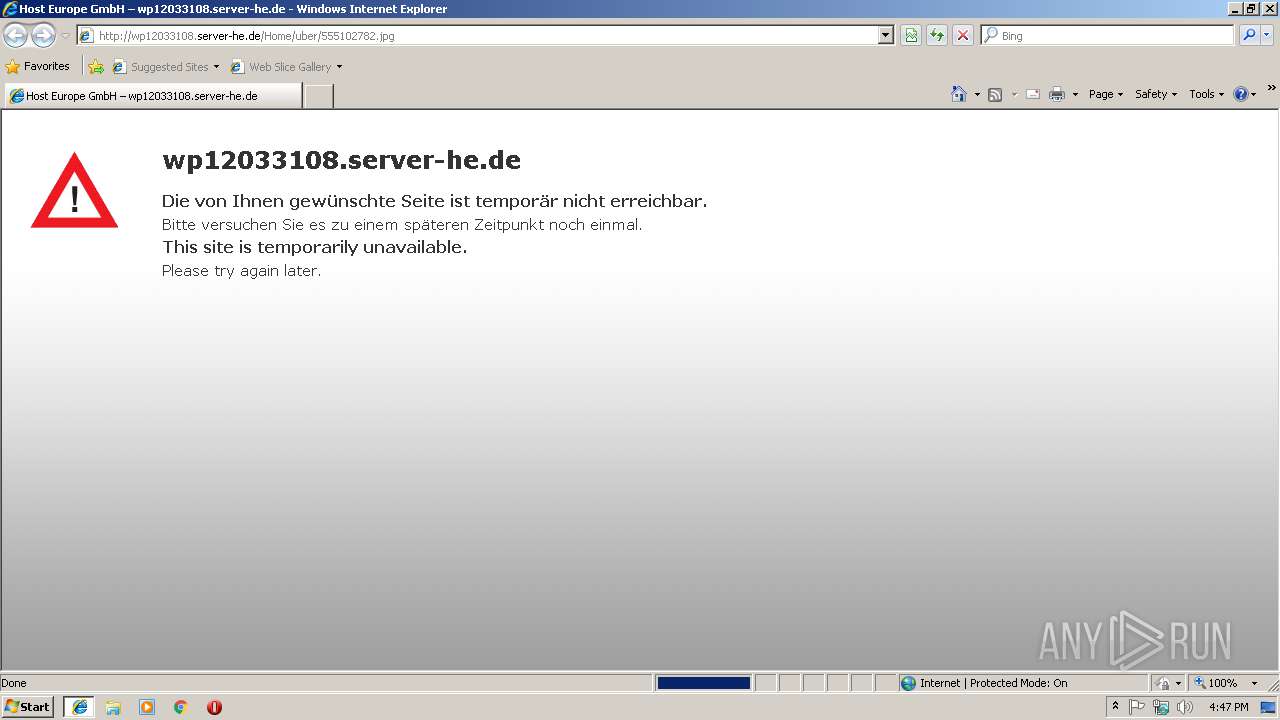
Task: Expand the Print dropdown arrow
Action: pyautogui.click(x=1075, y=94)
